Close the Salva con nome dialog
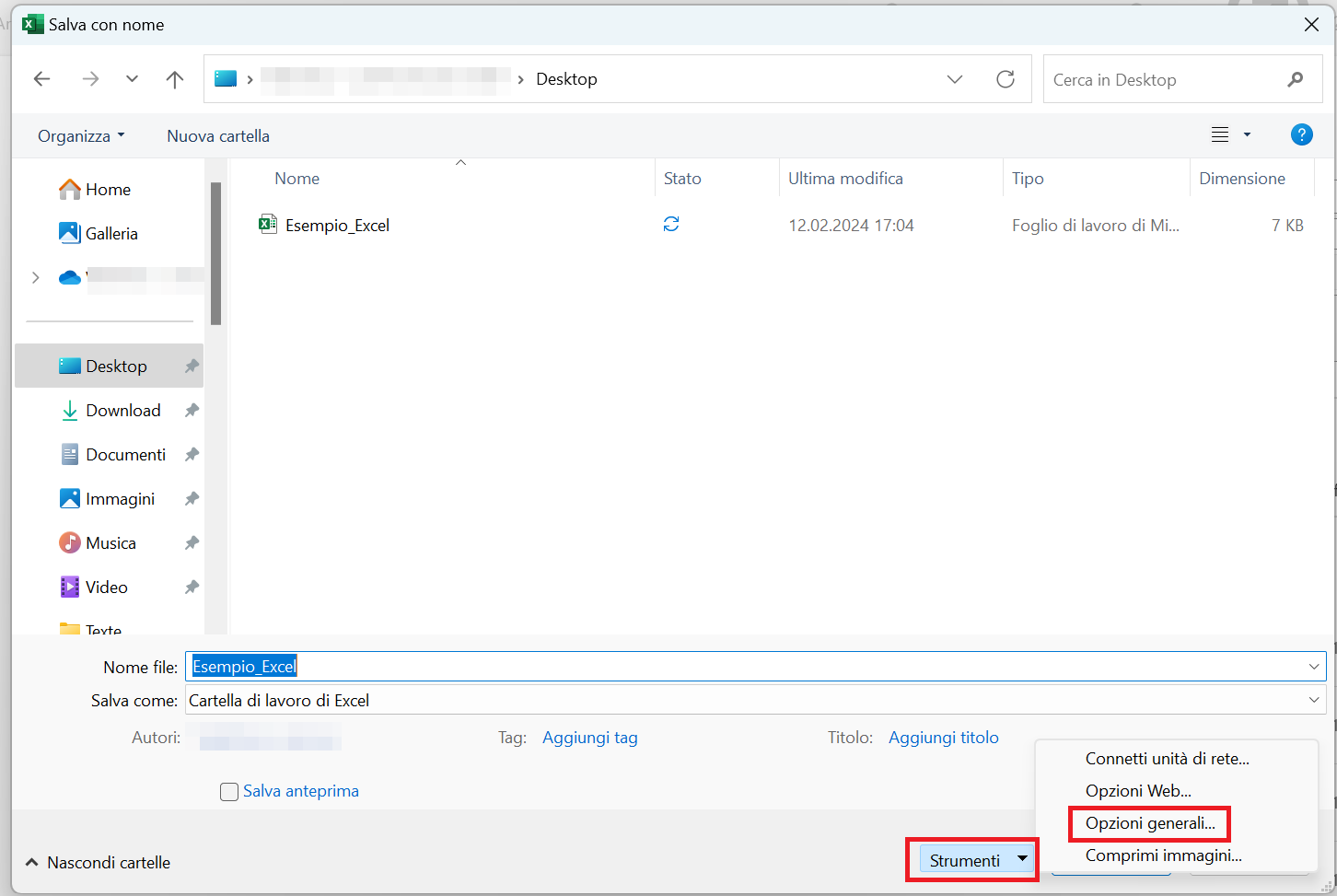1337x896 pixels. coord(1312,25)
